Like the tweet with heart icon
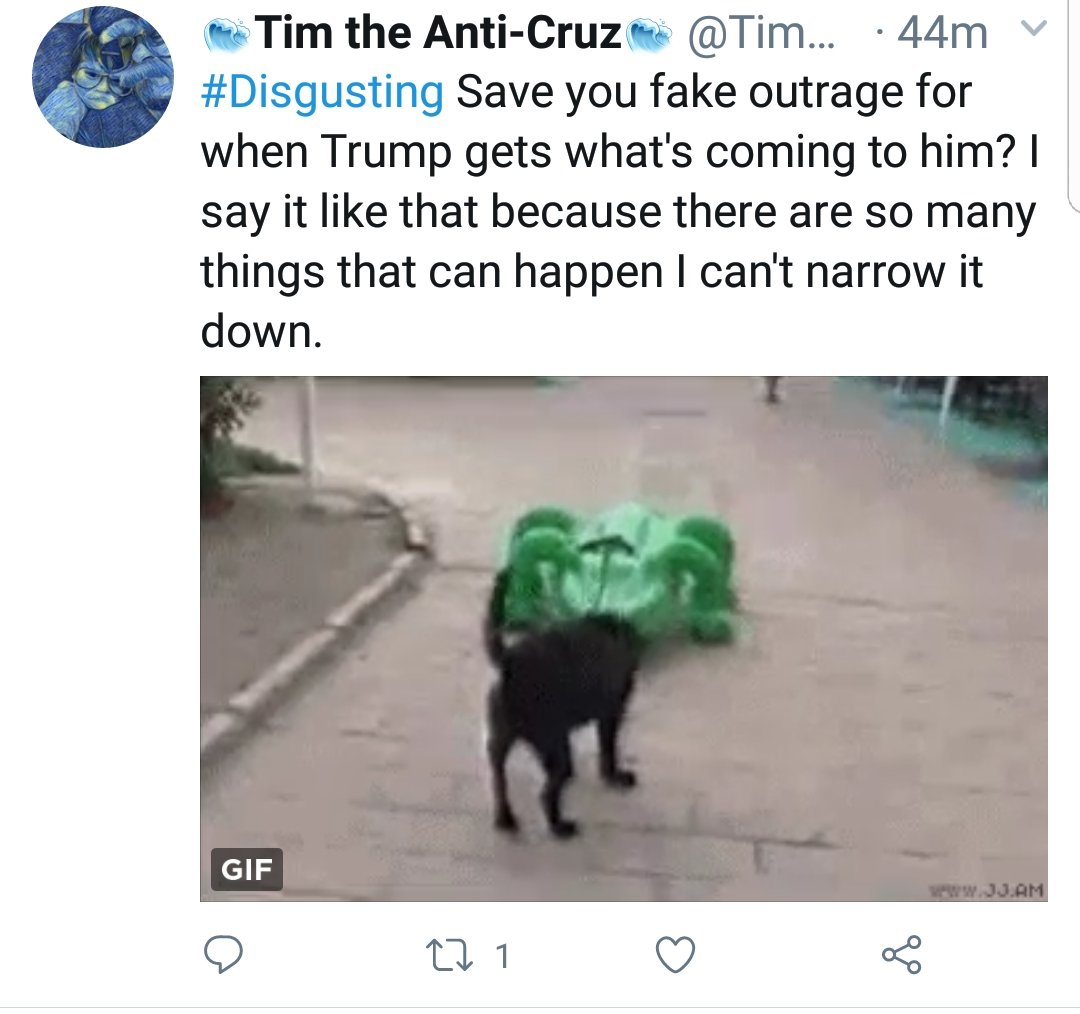Viewport: 1080px width, 1014px height. click(675, 955)
